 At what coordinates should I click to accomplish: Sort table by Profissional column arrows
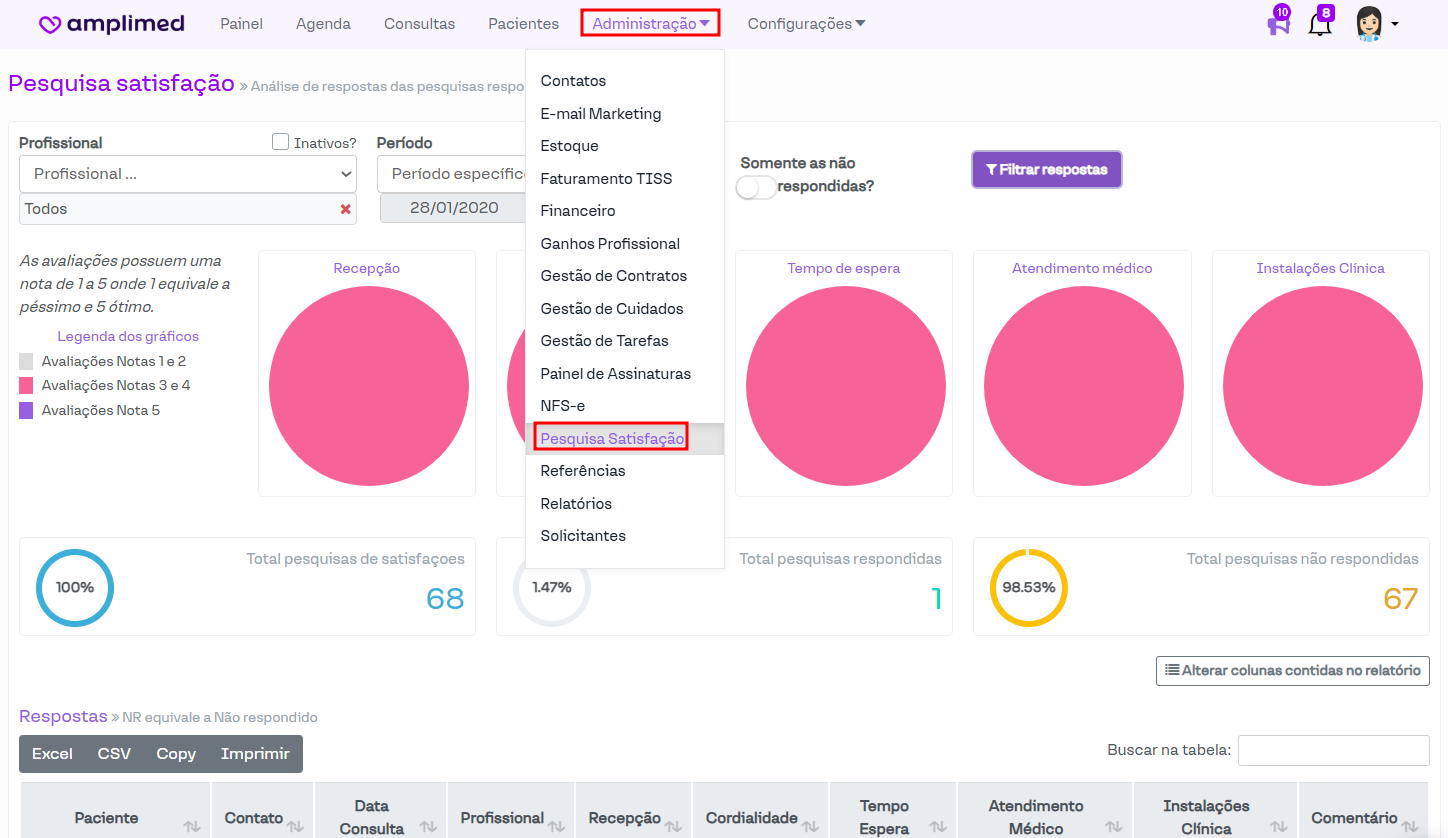coord(559,827)
